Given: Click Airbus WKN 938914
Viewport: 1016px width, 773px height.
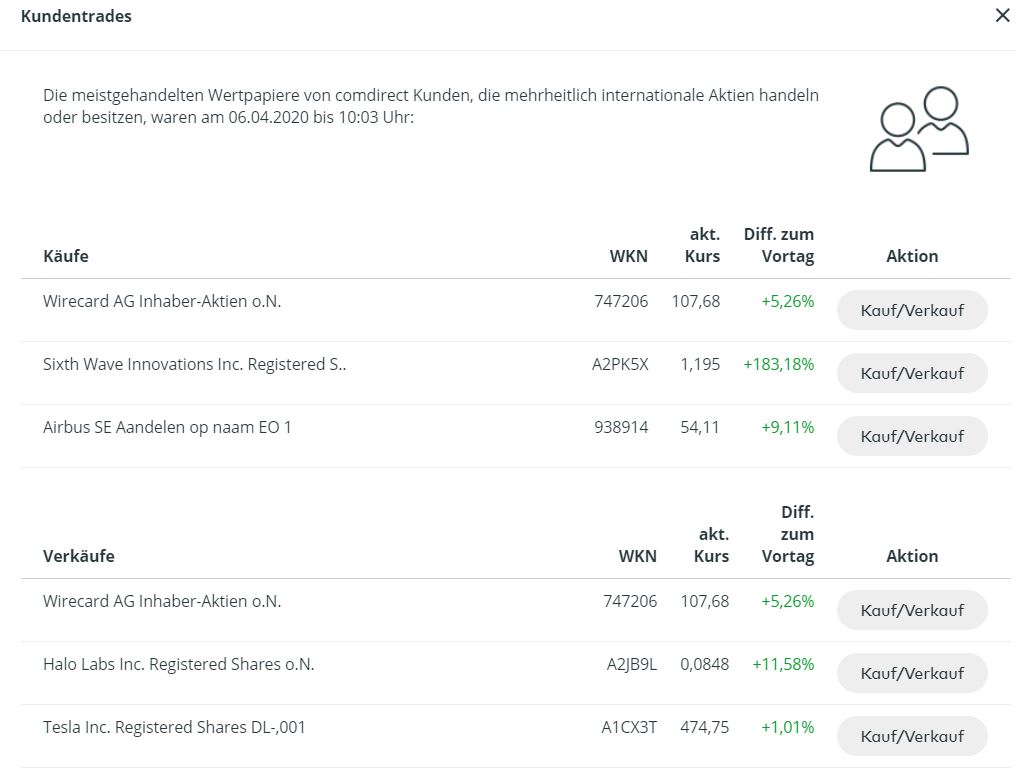Looking at the screenshot, I should point(621,427).
